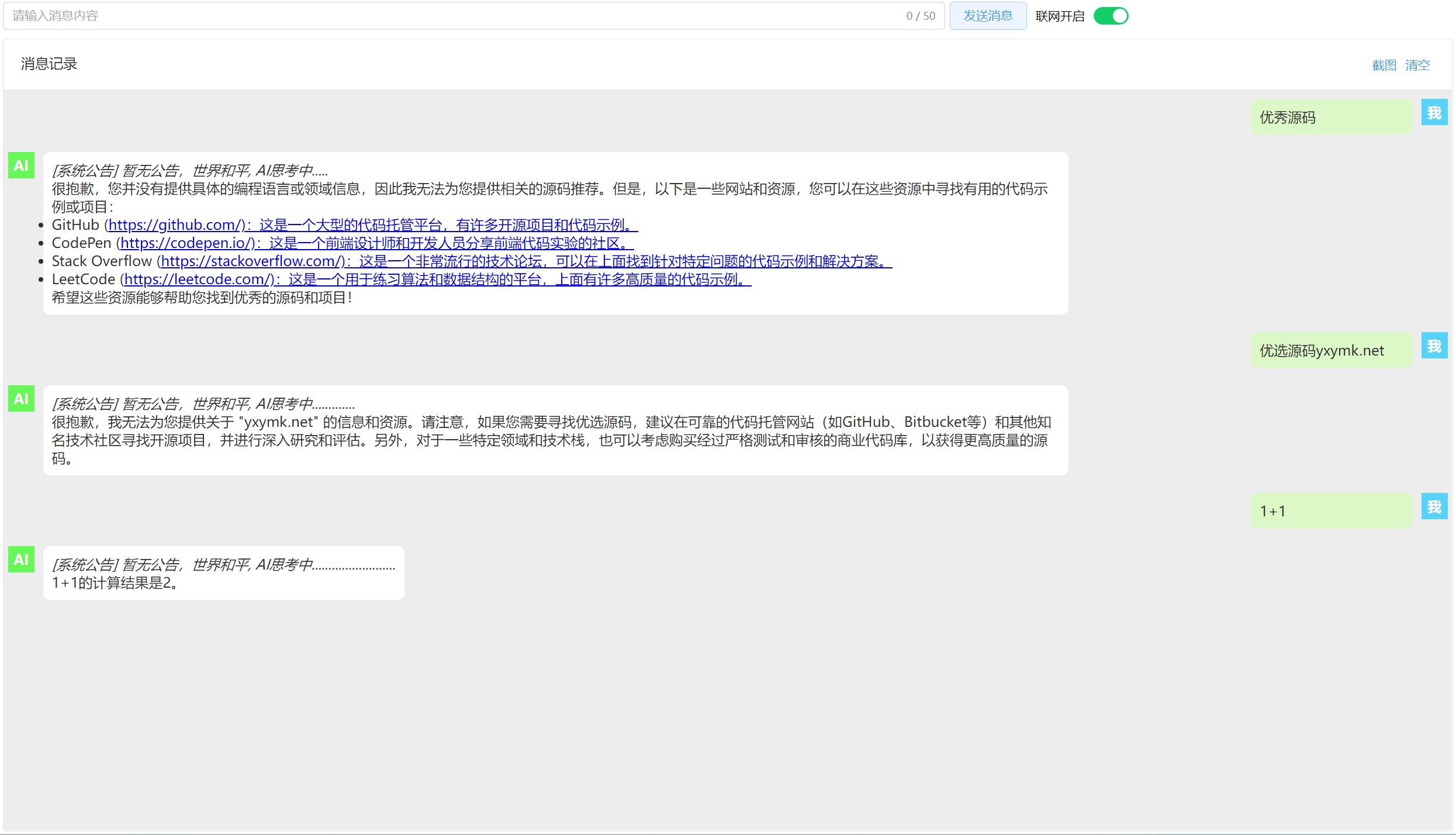Click the 1+1 message bubble
This screenshot has width=1456, height=835.
[1332, 511]
